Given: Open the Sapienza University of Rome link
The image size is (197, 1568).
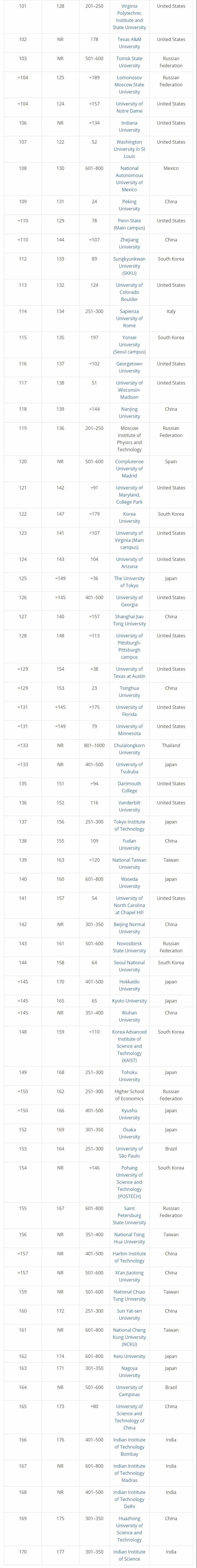Looking at the screenshot, I should coord(129,318).
